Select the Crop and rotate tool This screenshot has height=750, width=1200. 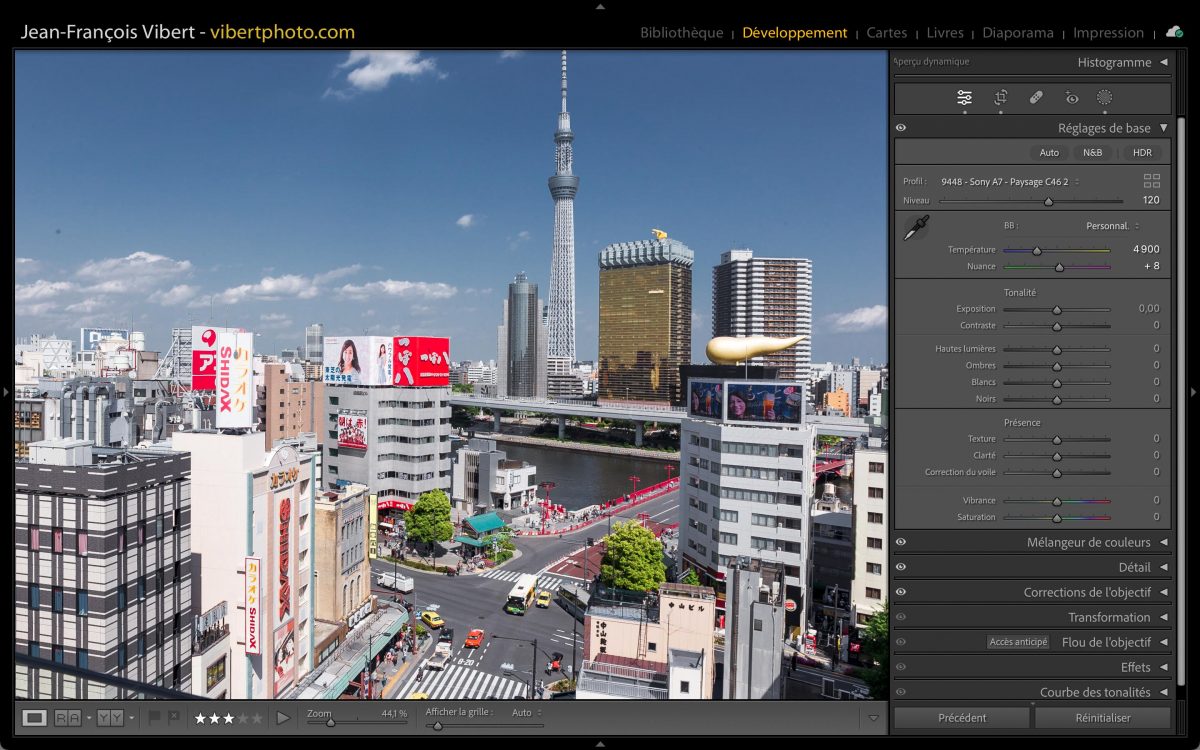pyautogui.click(x=1000, y=97)
